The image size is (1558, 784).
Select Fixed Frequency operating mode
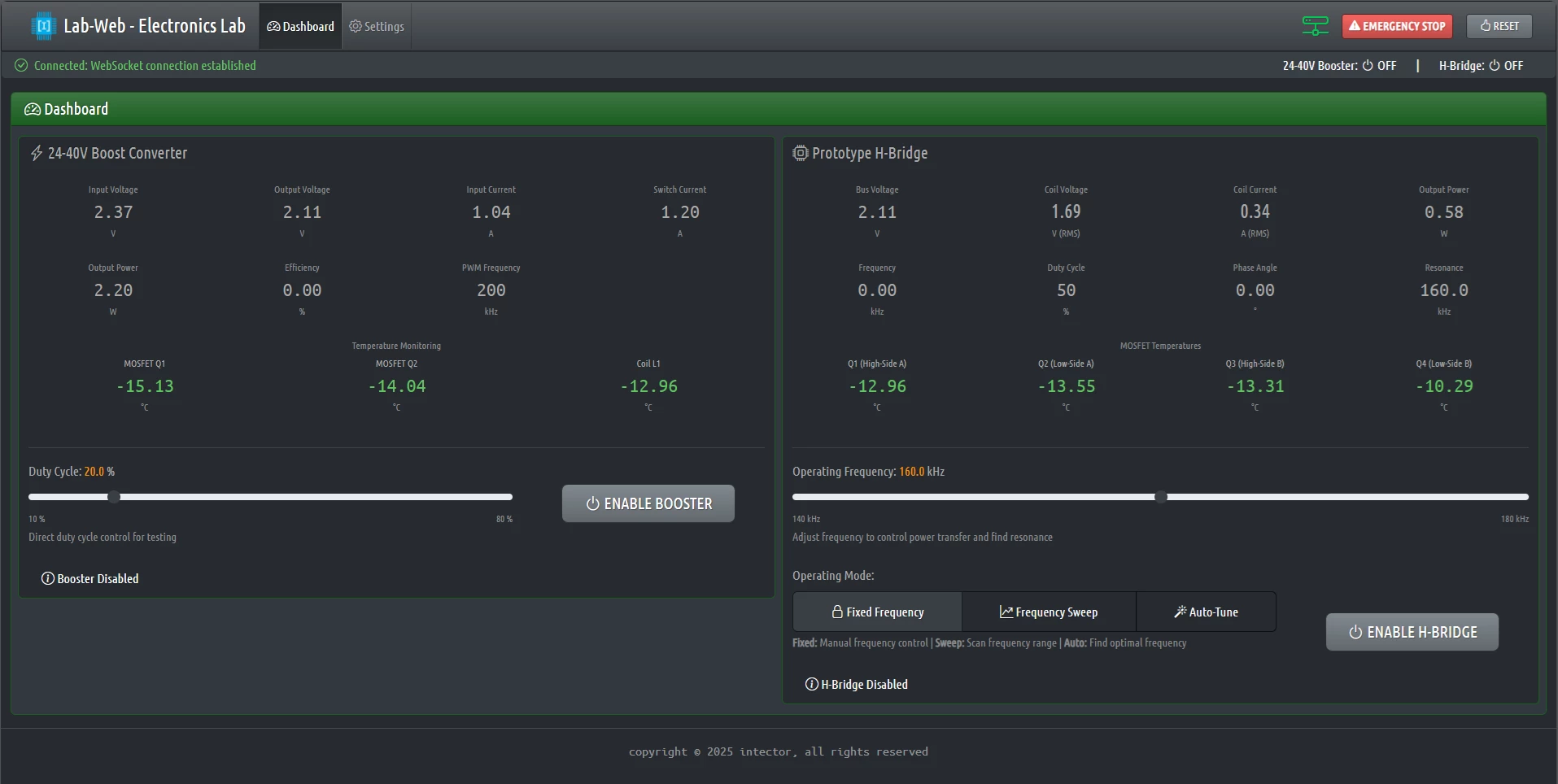click(x=878, y=612)
